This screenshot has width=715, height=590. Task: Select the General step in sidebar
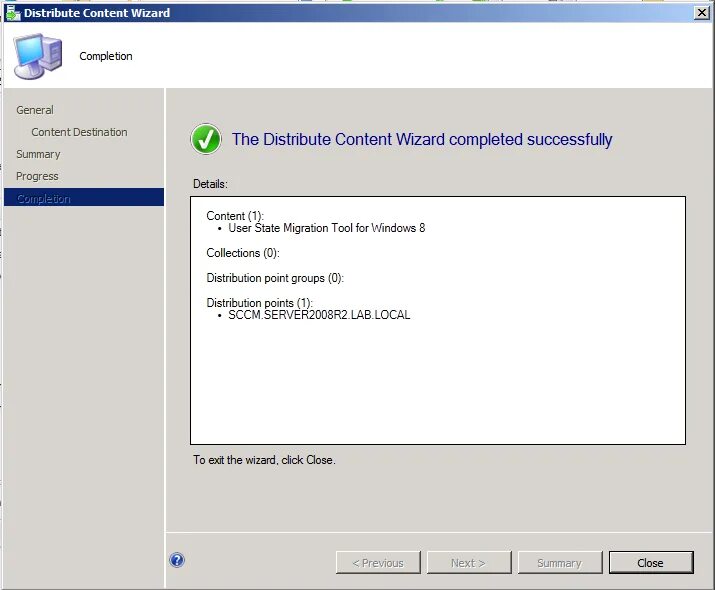[35, 110]
